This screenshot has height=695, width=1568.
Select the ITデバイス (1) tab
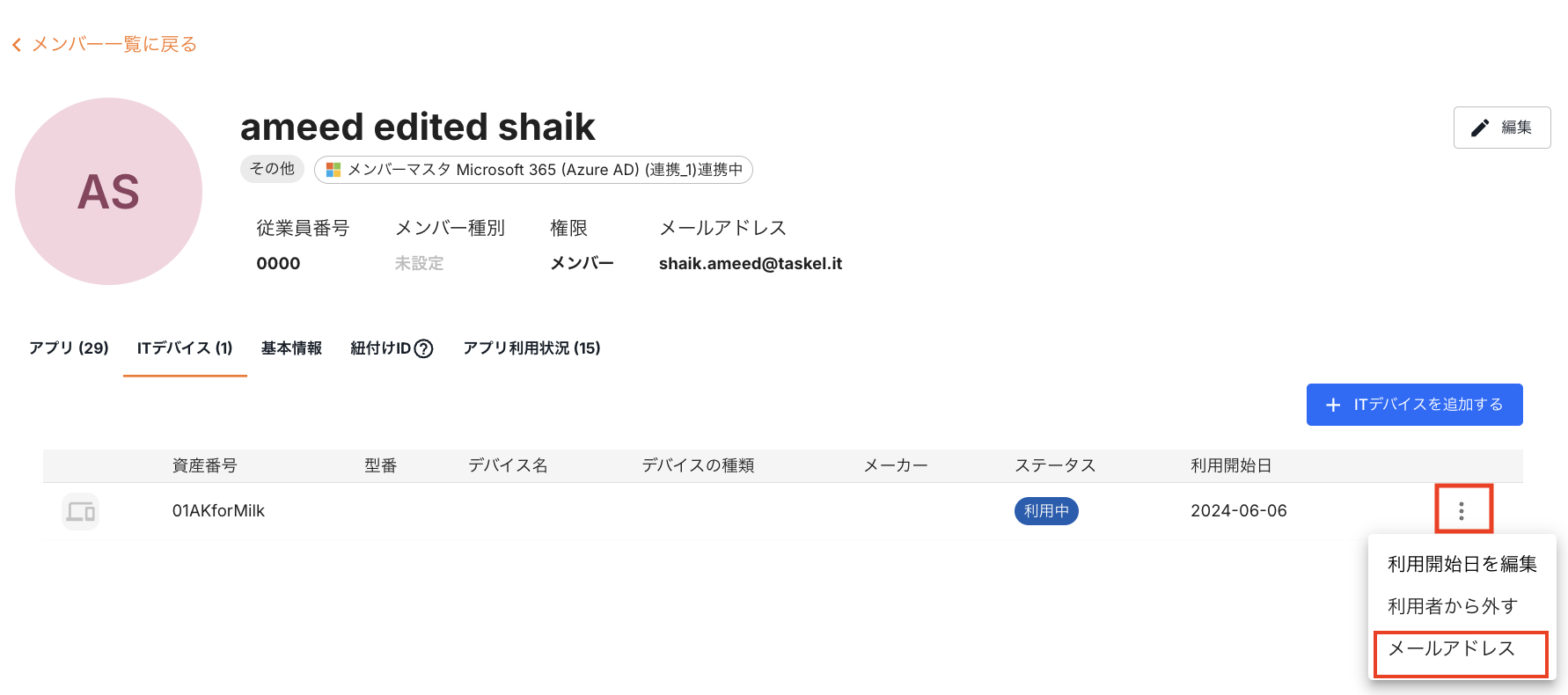[185, 348]
